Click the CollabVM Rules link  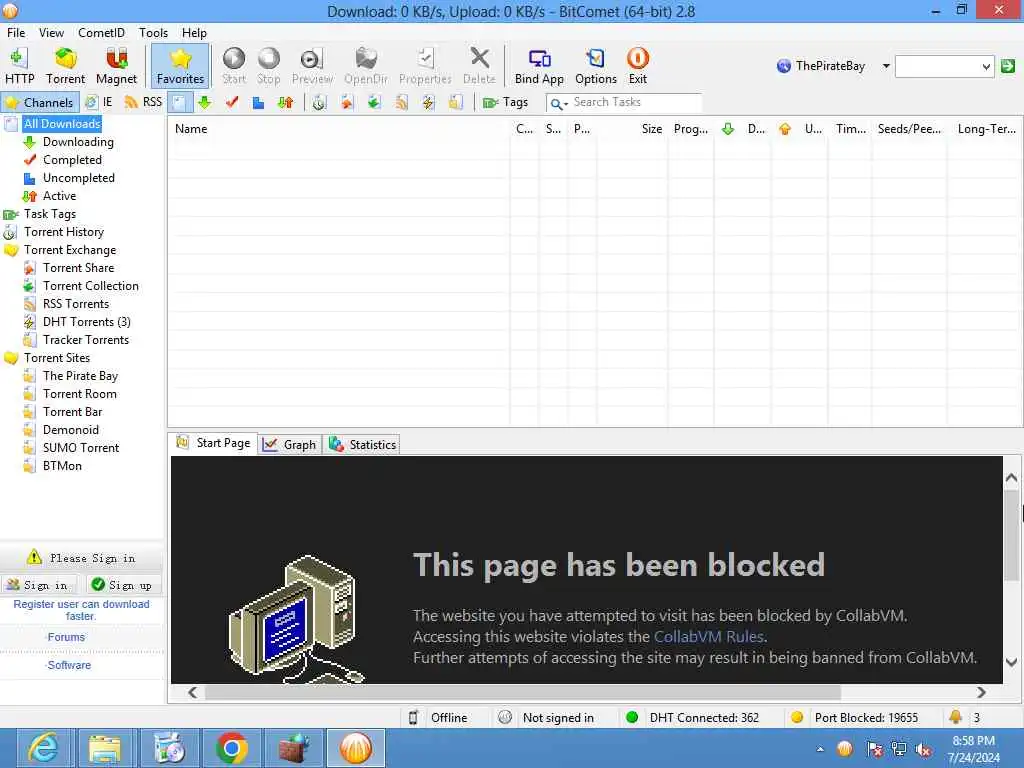[x=709, y=637]
